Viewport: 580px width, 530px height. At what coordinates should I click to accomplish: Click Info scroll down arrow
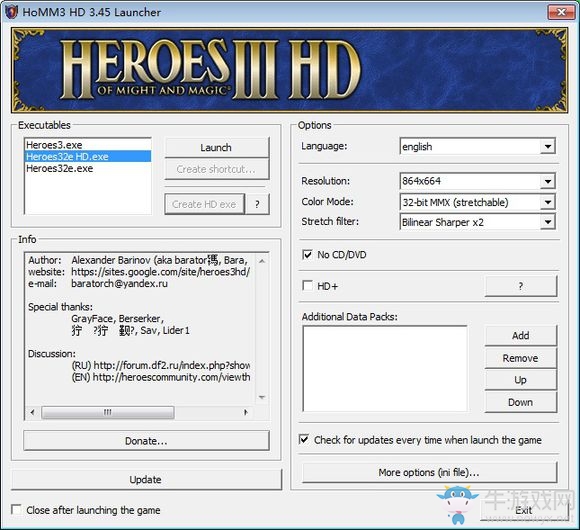[262, 397]
